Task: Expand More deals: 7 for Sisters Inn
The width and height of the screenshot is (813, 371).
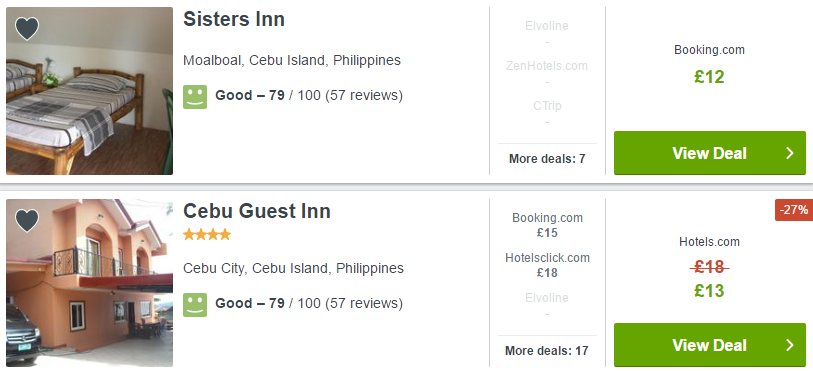Action: pyautogui.click(x=547, y=159)
